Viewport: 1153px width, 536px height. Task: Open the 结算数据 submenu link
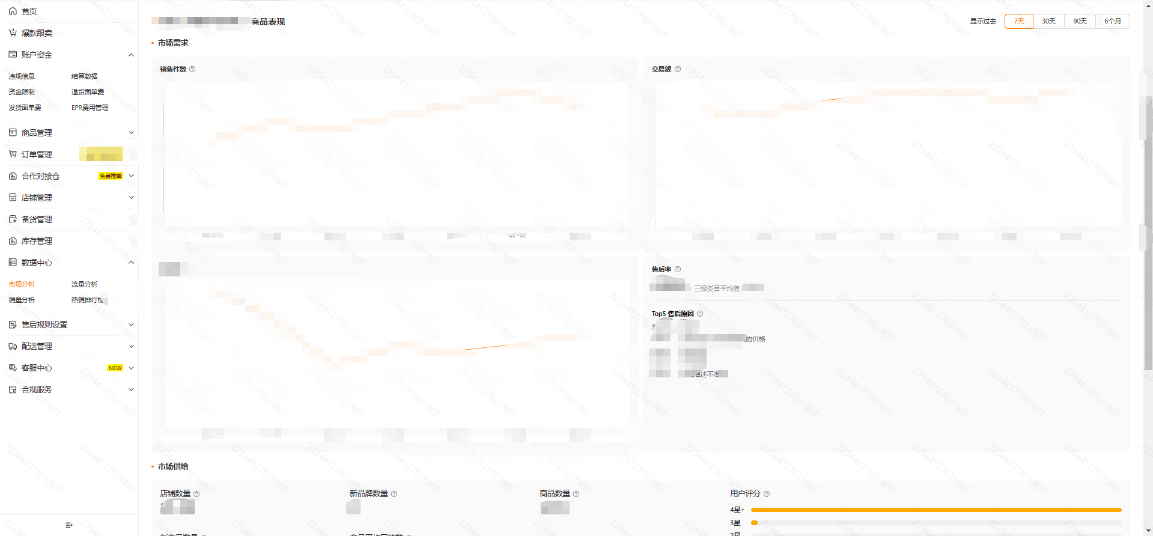(84, 76)
